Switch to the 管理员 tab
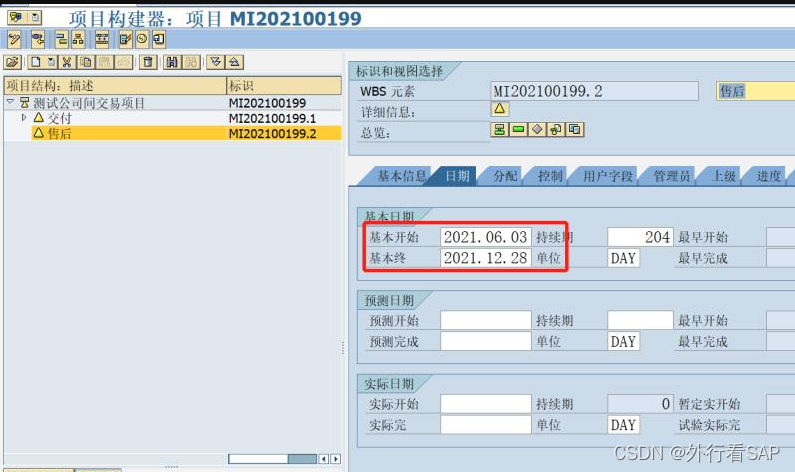The width and height of the screenshot is (795, 472). click(x=672, y=176)
